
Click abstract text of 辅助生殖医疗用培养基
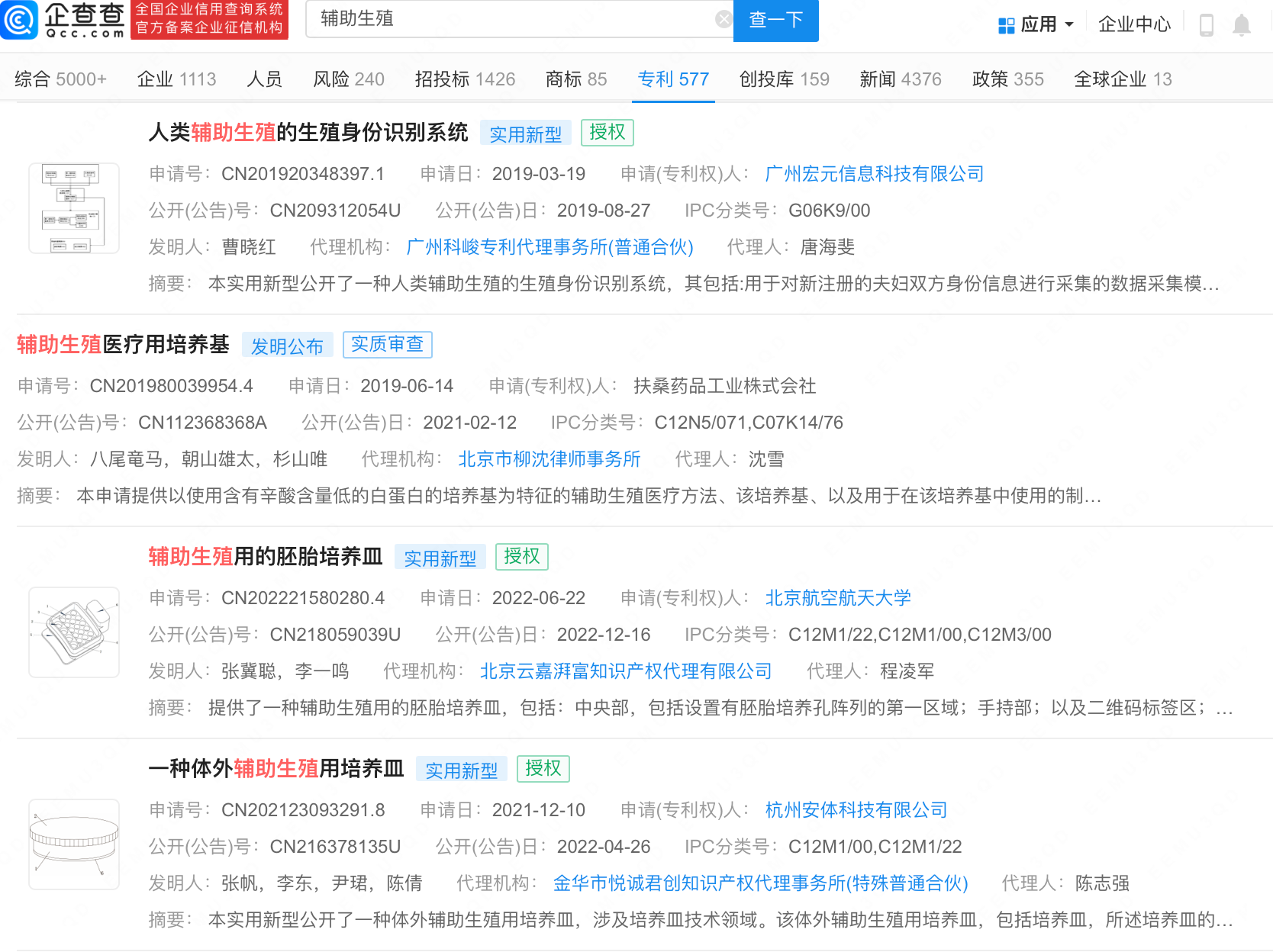coord(588,496)
